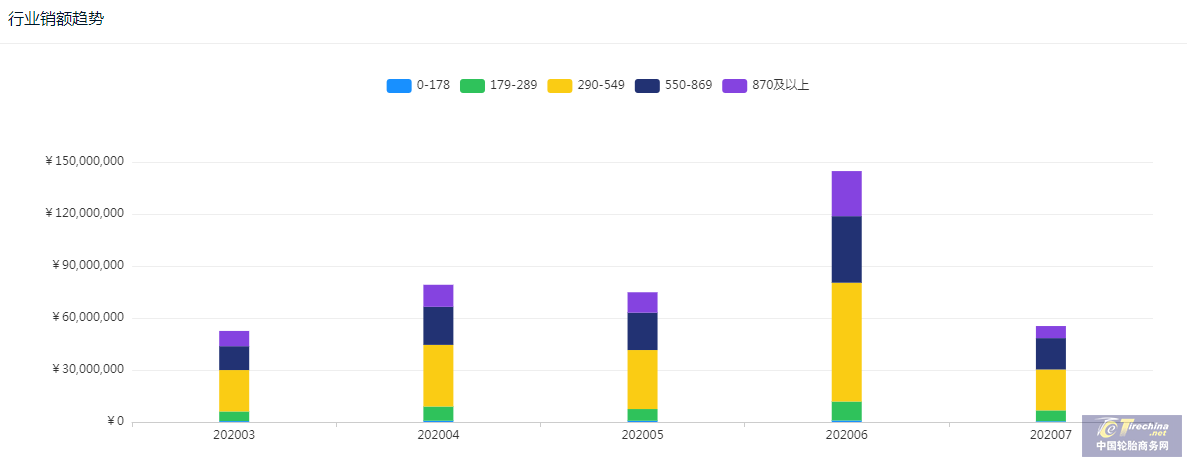This screenshot has height=462, width=1187.
Task: Click the yellow segment of the 202003 bar
Action: click(x=234, y=391)
